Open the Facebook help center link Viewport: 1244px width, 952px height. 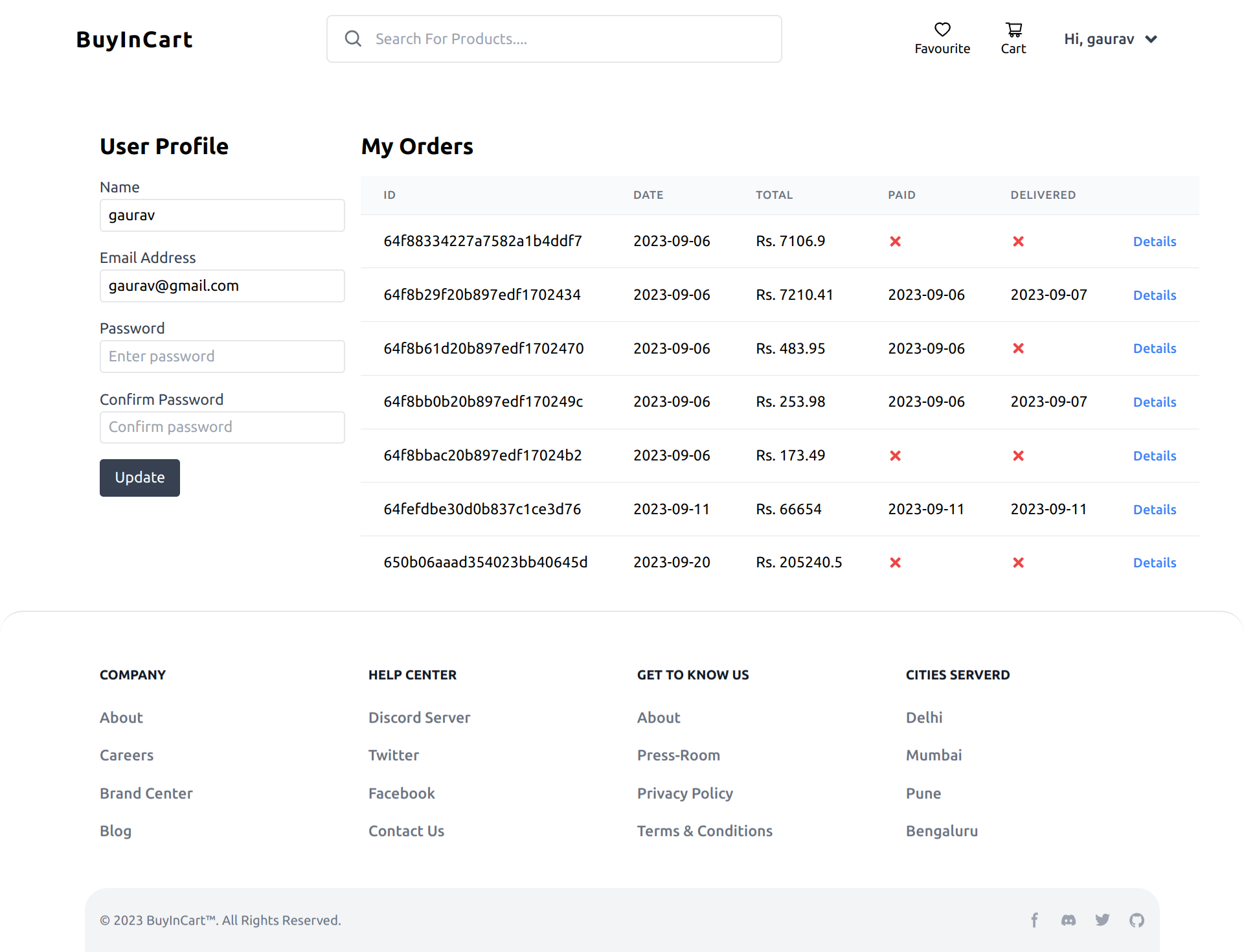pos(401,793)
